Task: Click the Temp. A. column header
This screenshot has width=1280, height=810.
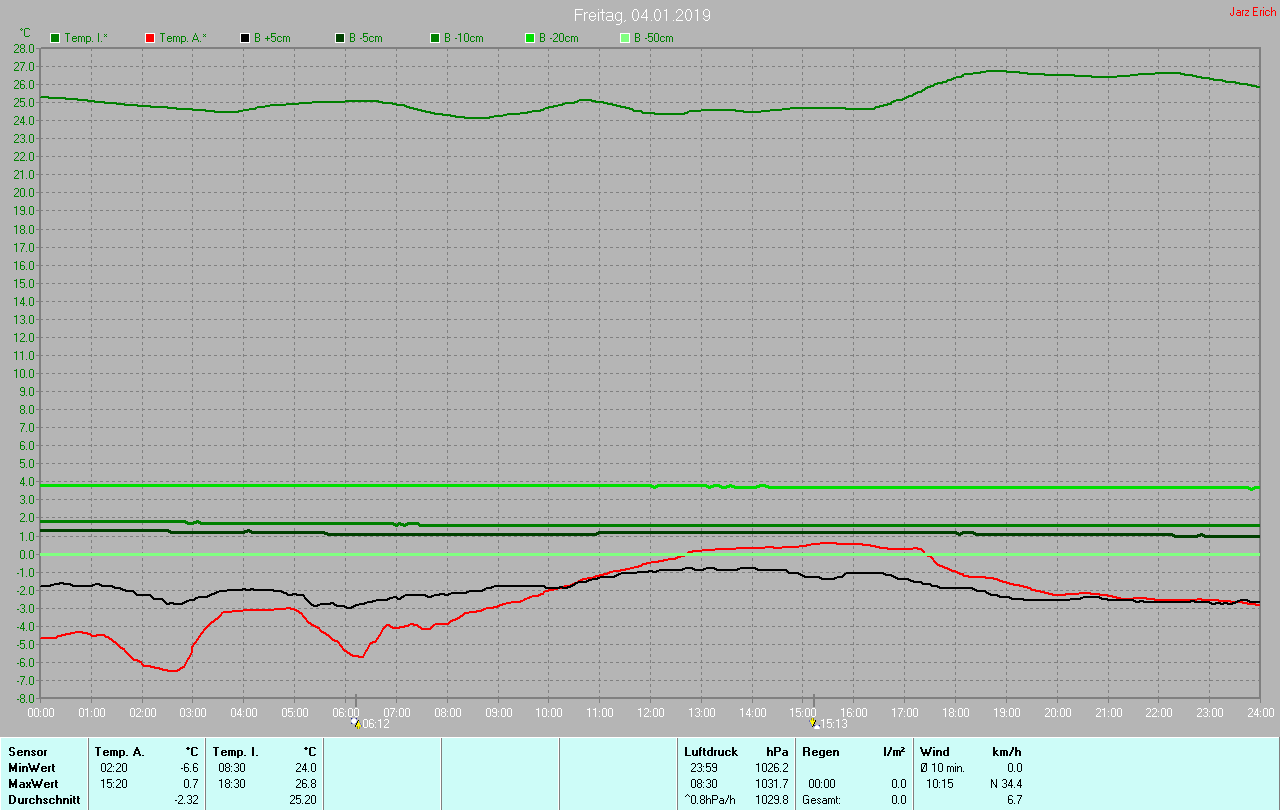Action: point(119,751)
